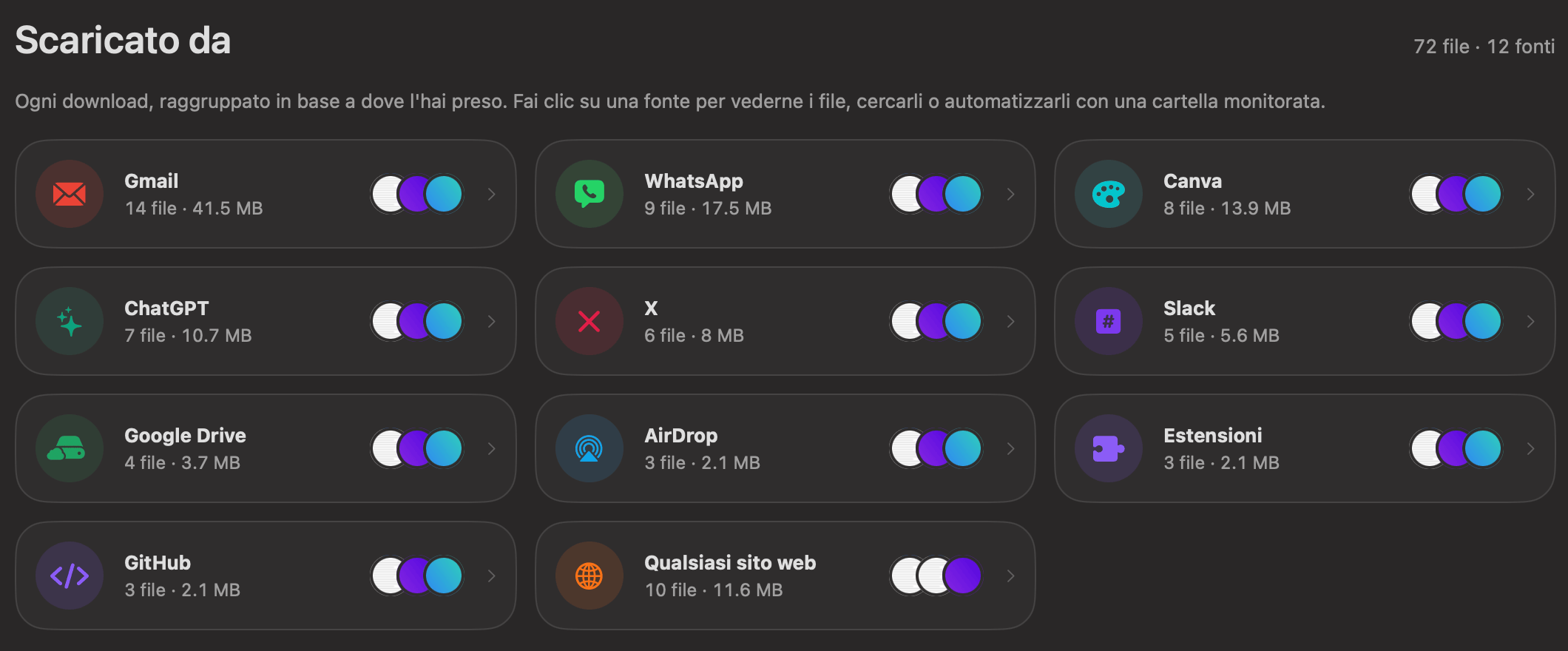
Task: Select the Google Drive title
Action: point(185,436)
